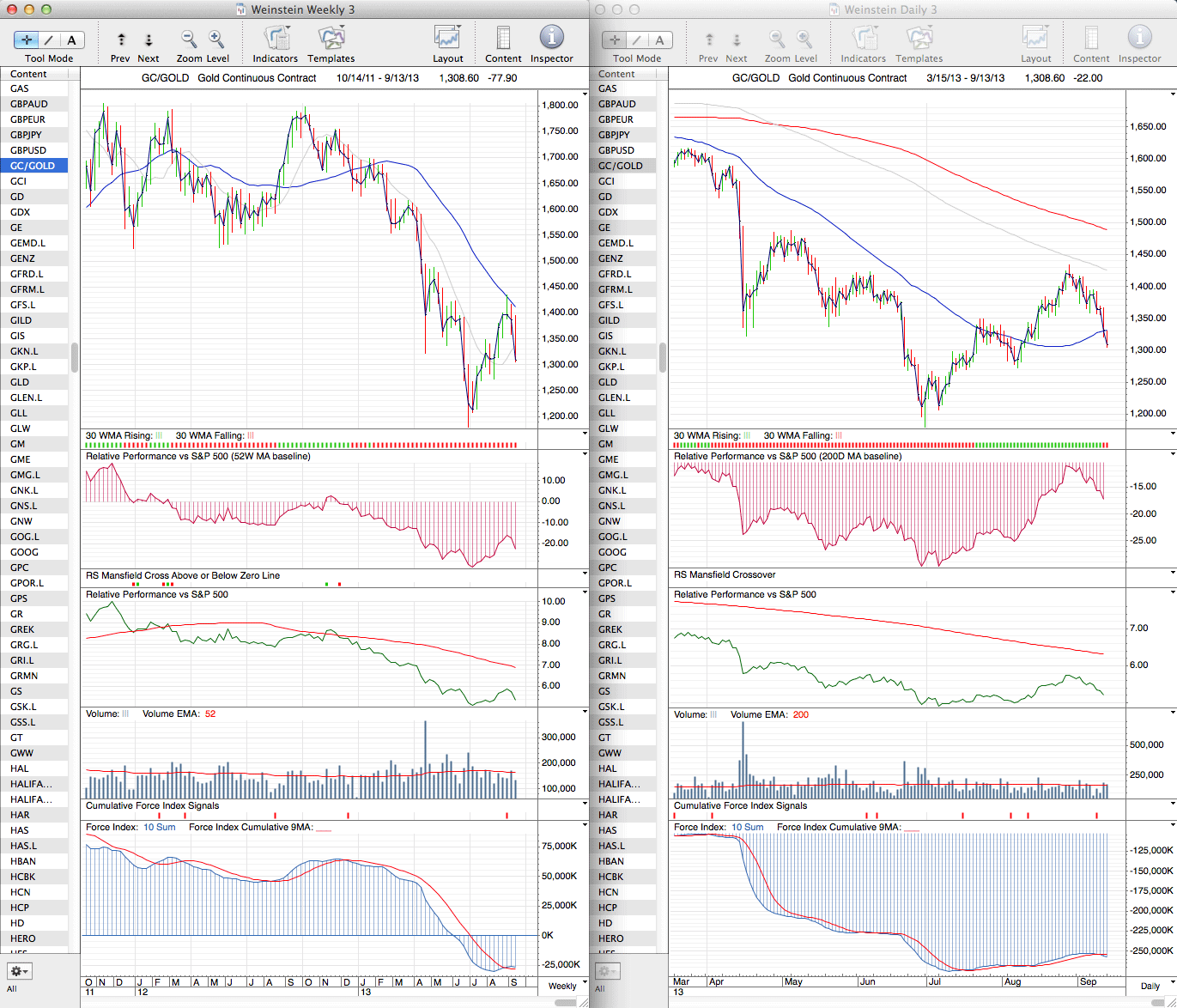
Task: Open the Weekly period dropdown
Action: (x=567, y=986)
